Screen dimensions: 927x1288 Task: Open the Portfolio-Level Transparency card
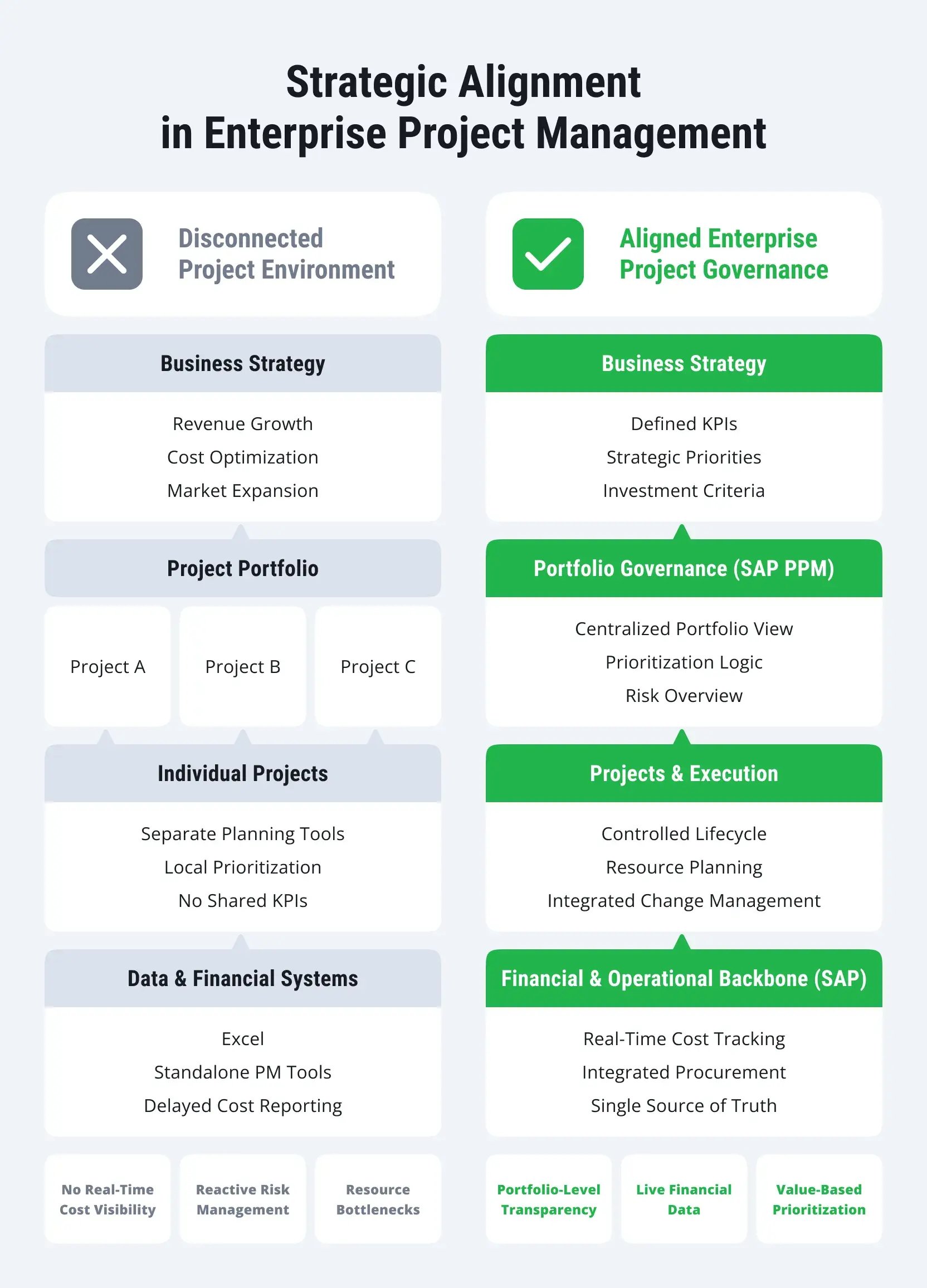tap(548, 1199)
